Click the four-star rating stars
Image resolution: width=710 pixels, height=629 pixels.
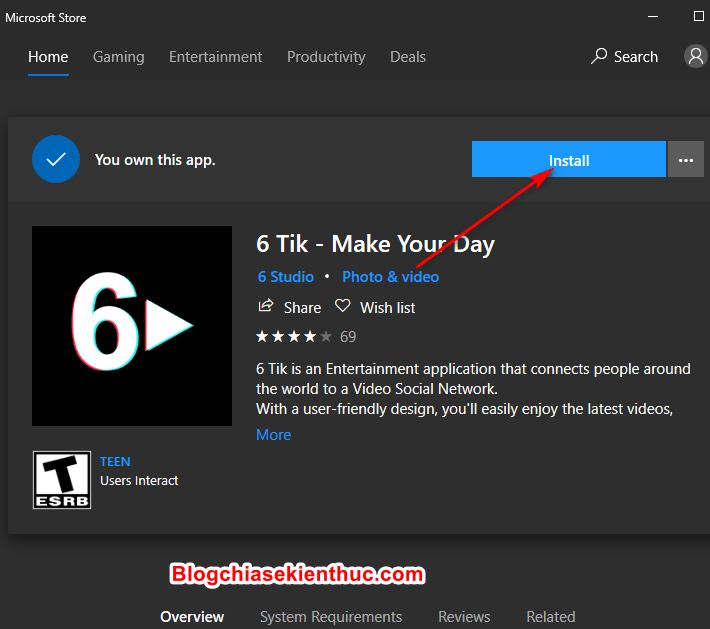(x=294, y=337)
